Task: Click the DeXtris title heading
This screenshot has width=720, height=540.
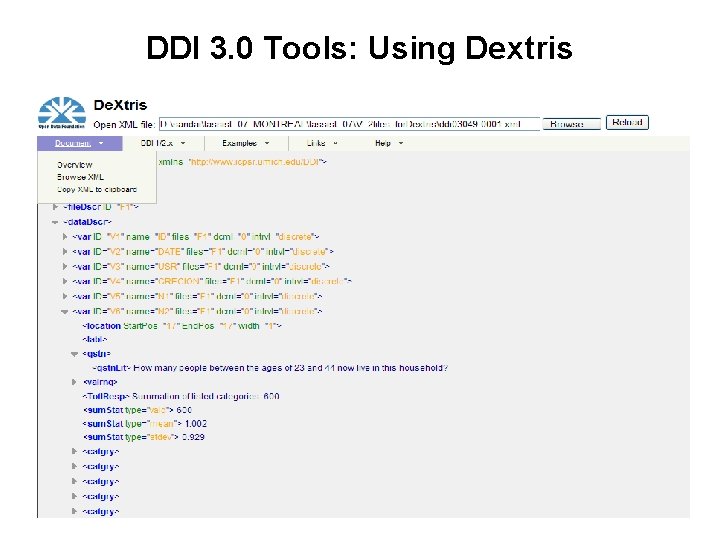Action: [x=120, y=105]
